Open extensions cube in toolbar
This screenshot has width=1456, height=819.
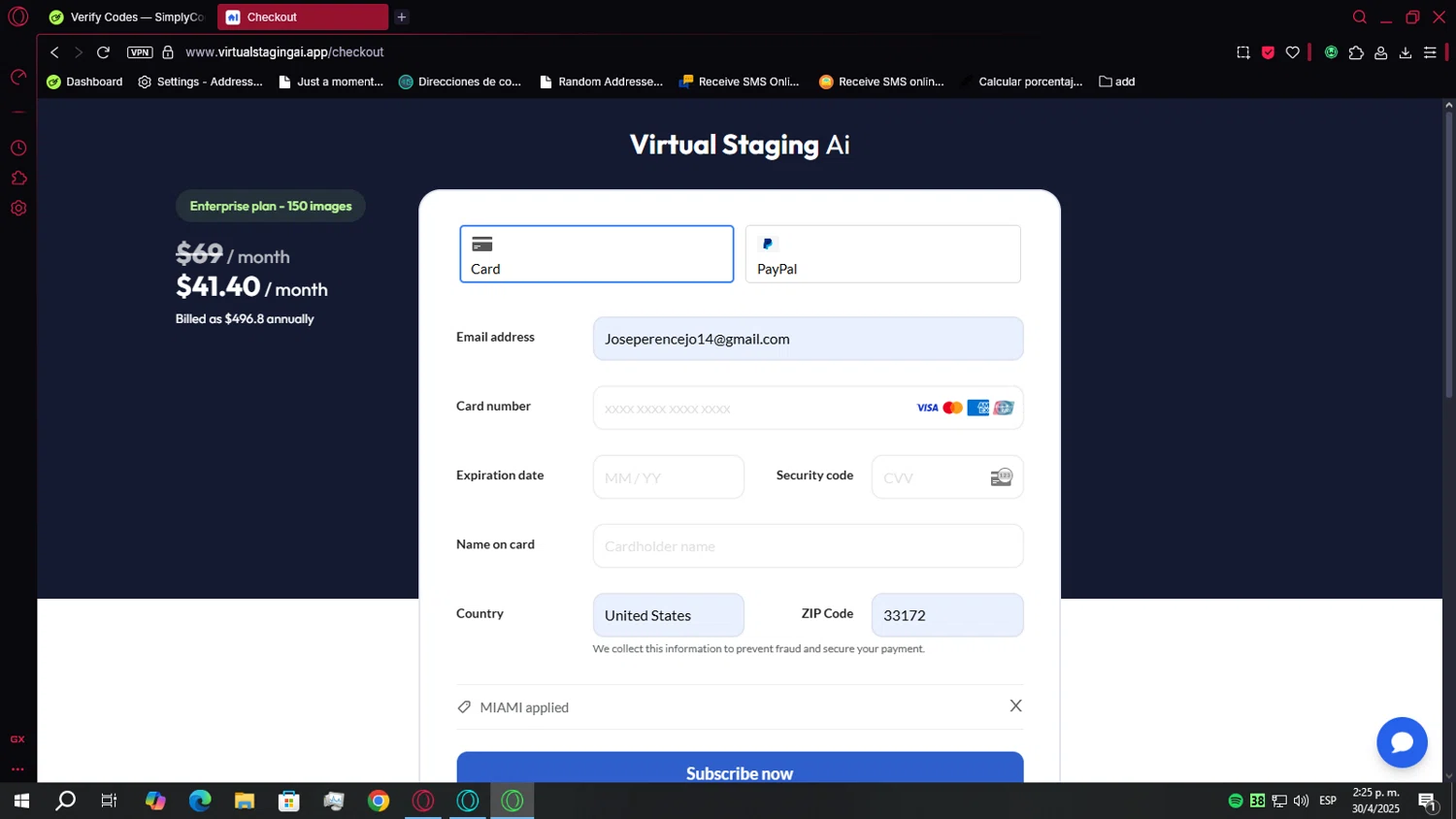pos(1356,52)
